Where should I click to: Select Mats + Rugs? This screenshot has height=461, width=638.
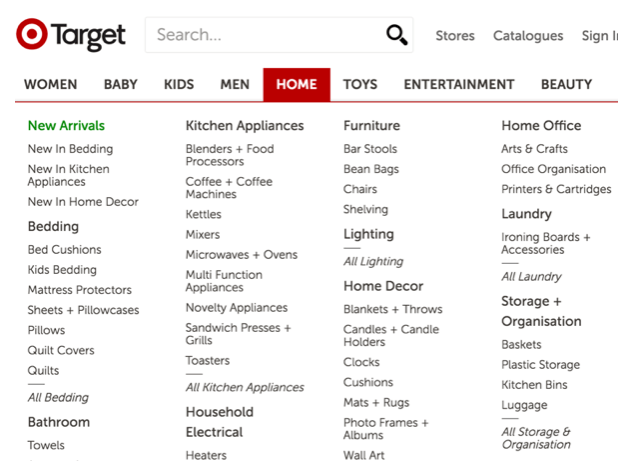(x=376, y=403)
